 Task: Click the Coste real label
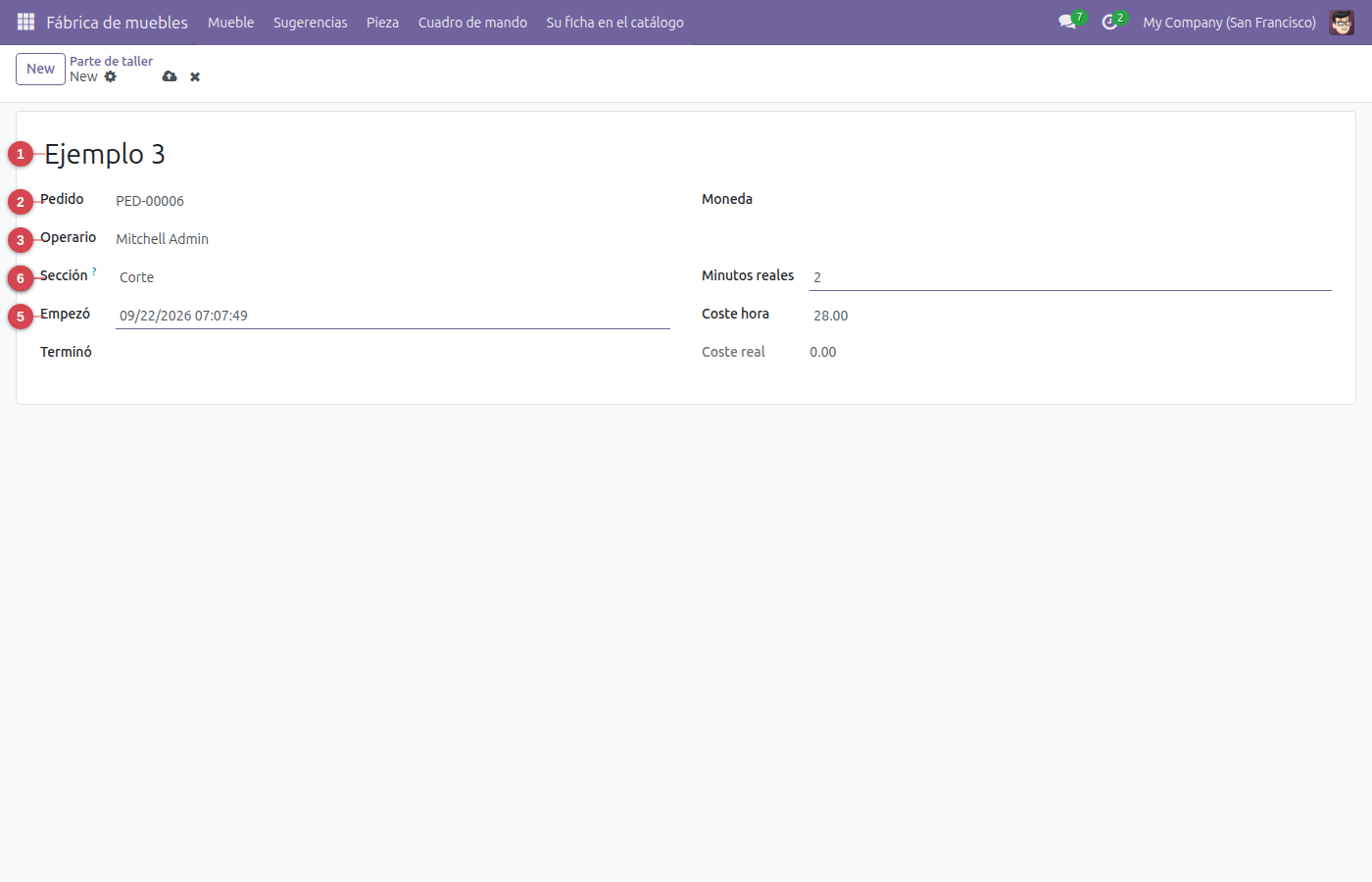[x=733, y=352]
